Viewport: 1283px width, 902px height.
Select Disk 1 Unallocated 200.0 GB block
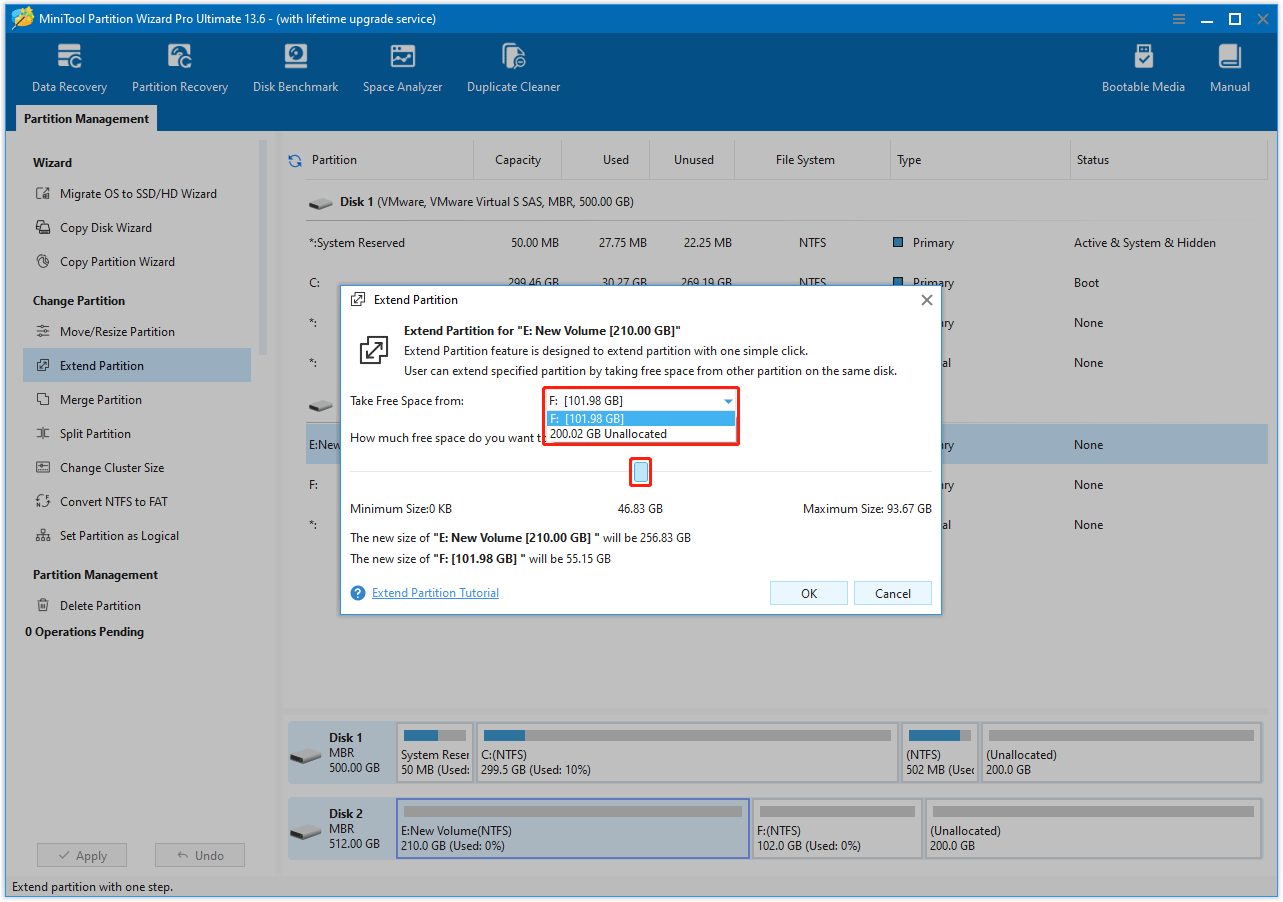coord(1121,753)
